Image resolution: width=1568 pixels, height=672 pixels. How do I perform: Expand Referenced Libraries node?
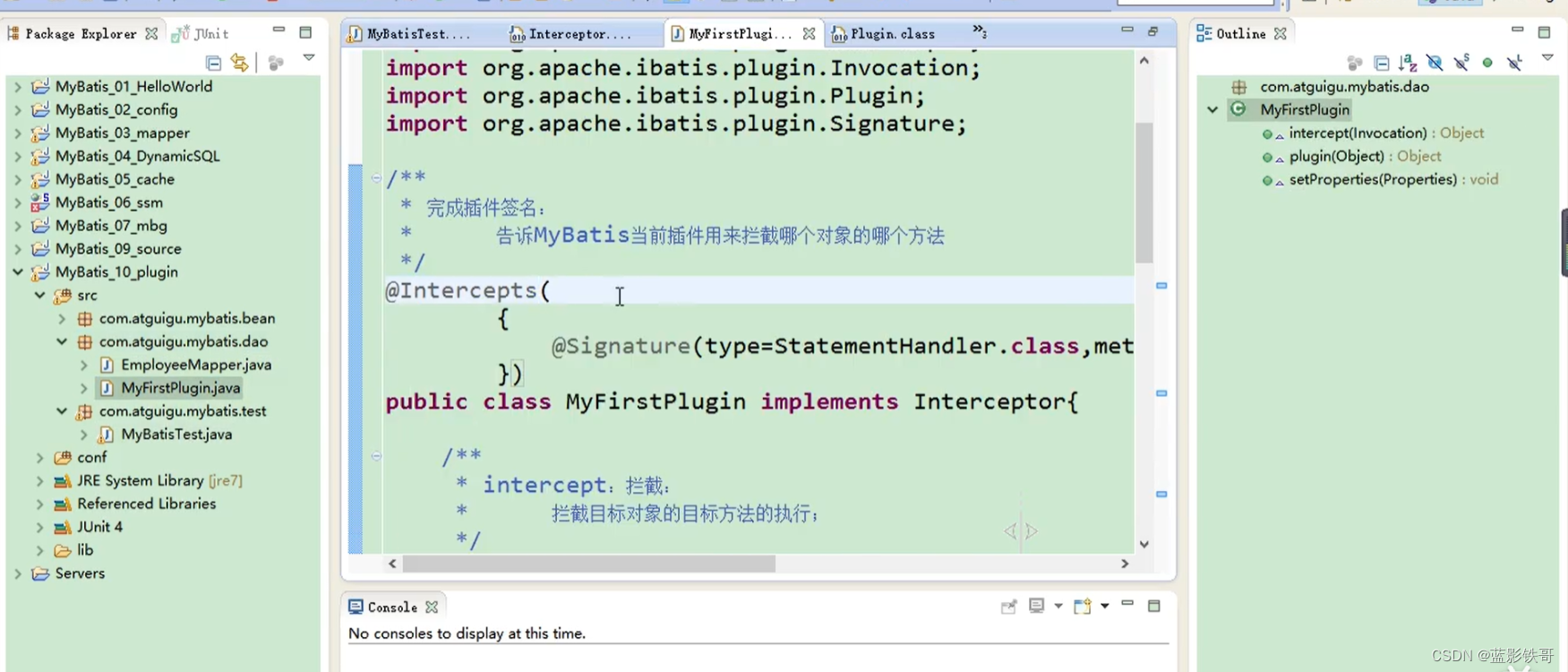coord(40,504)
